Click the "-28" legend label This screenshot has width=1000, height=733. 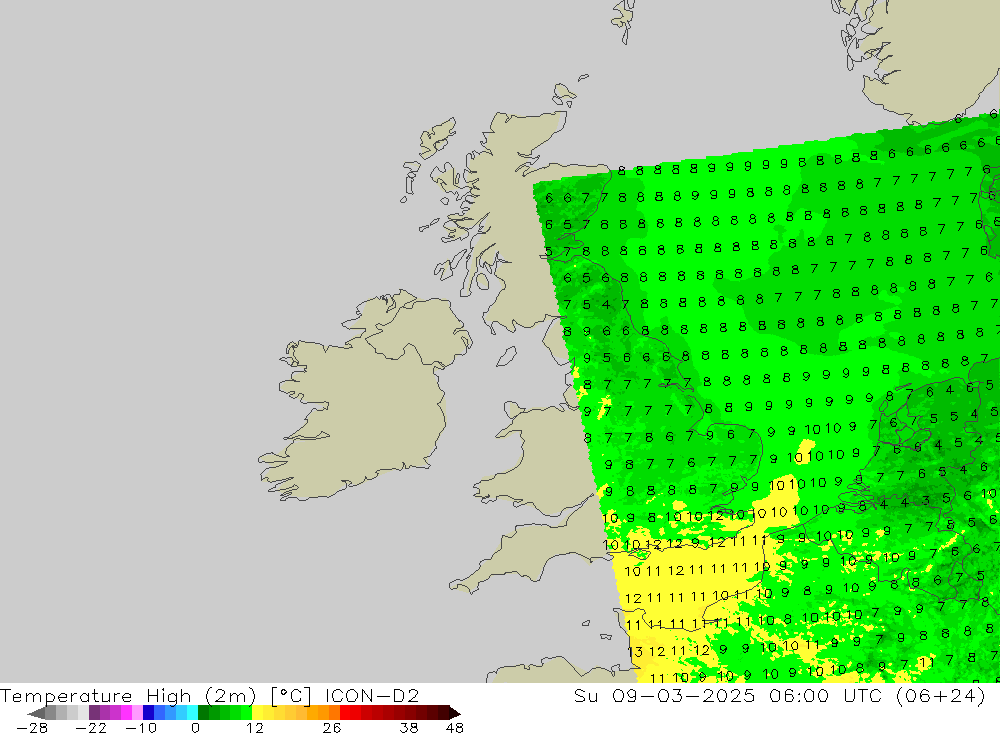point(32,727)
